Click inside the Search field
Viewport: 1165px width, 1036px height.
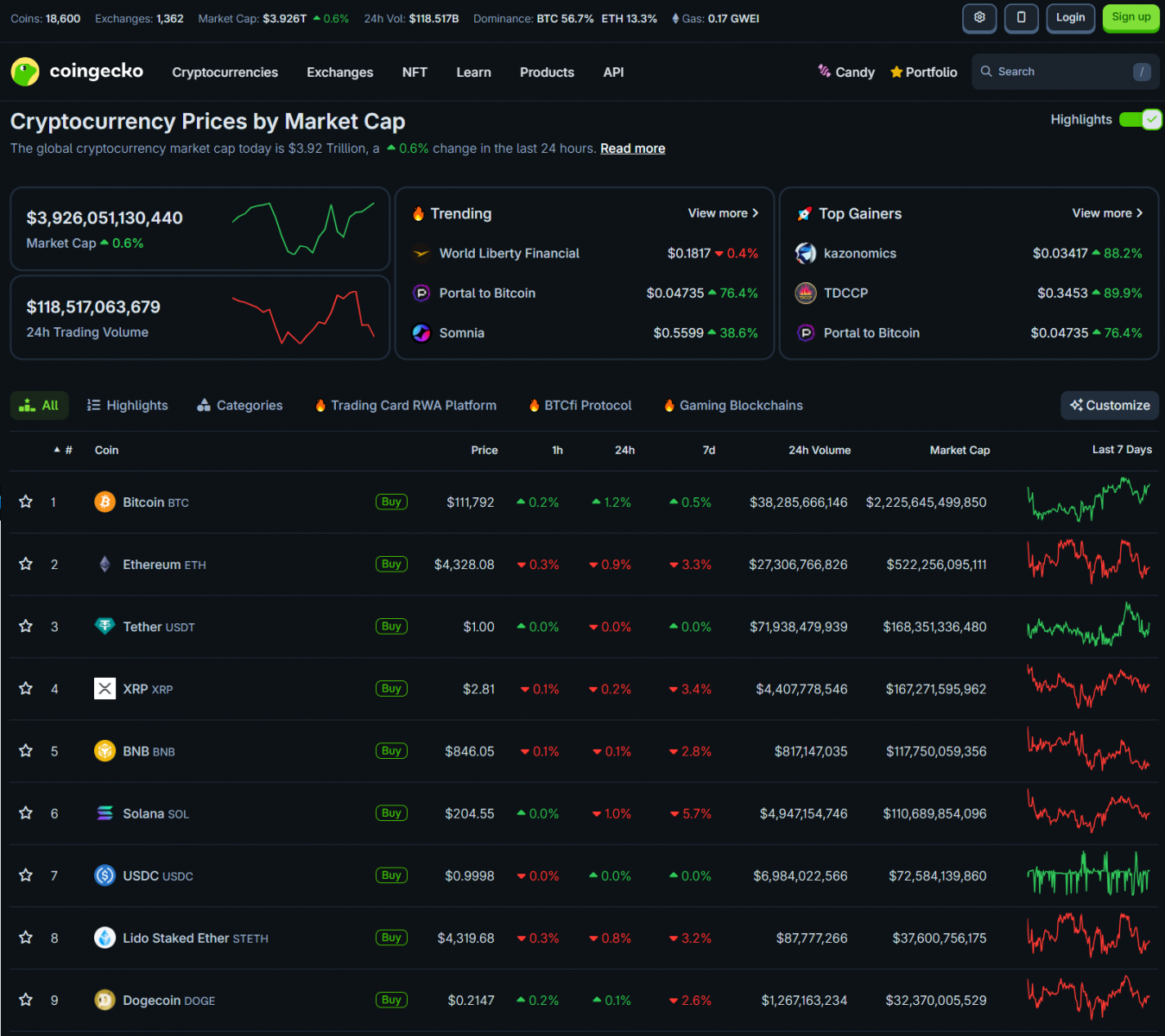[1062, 72]
